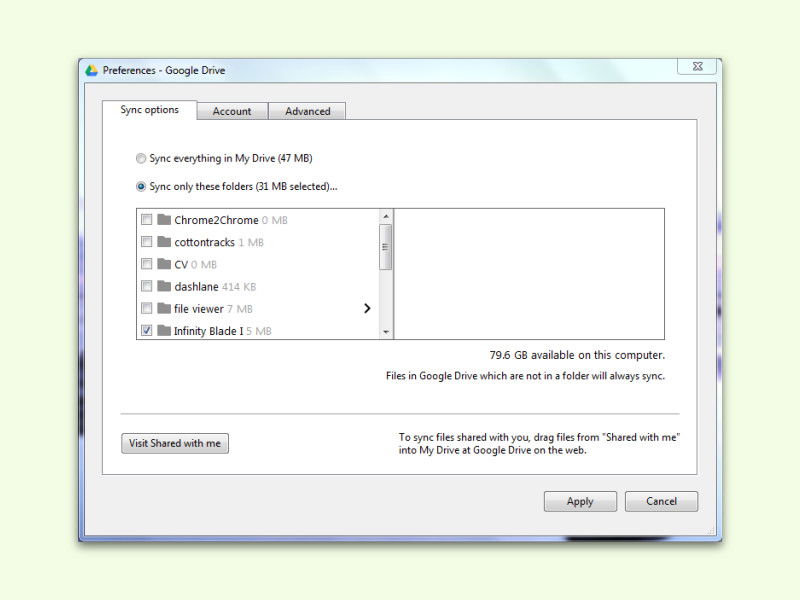The image size is (800, 600).
Task: Click the Infinity Blade I folder icon
Action: [164, 331]
